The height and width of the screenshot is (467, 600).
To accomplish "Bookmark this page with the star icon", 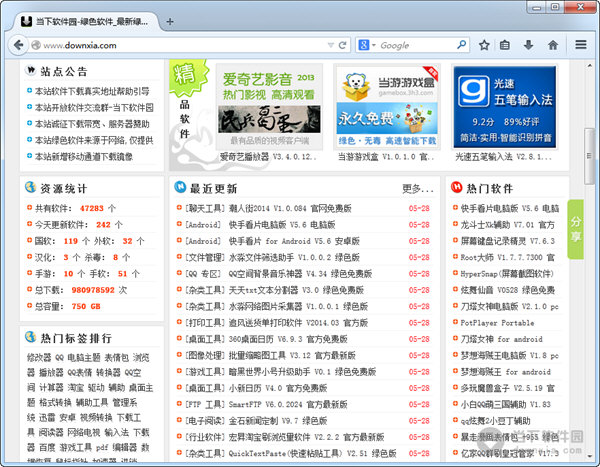I will click(484, 45).
